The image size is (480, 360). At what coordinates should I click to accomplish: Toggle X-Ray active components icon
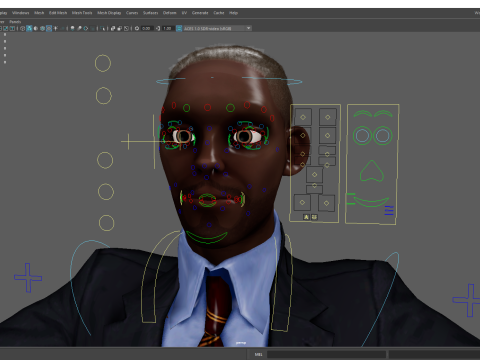point(120,28)
